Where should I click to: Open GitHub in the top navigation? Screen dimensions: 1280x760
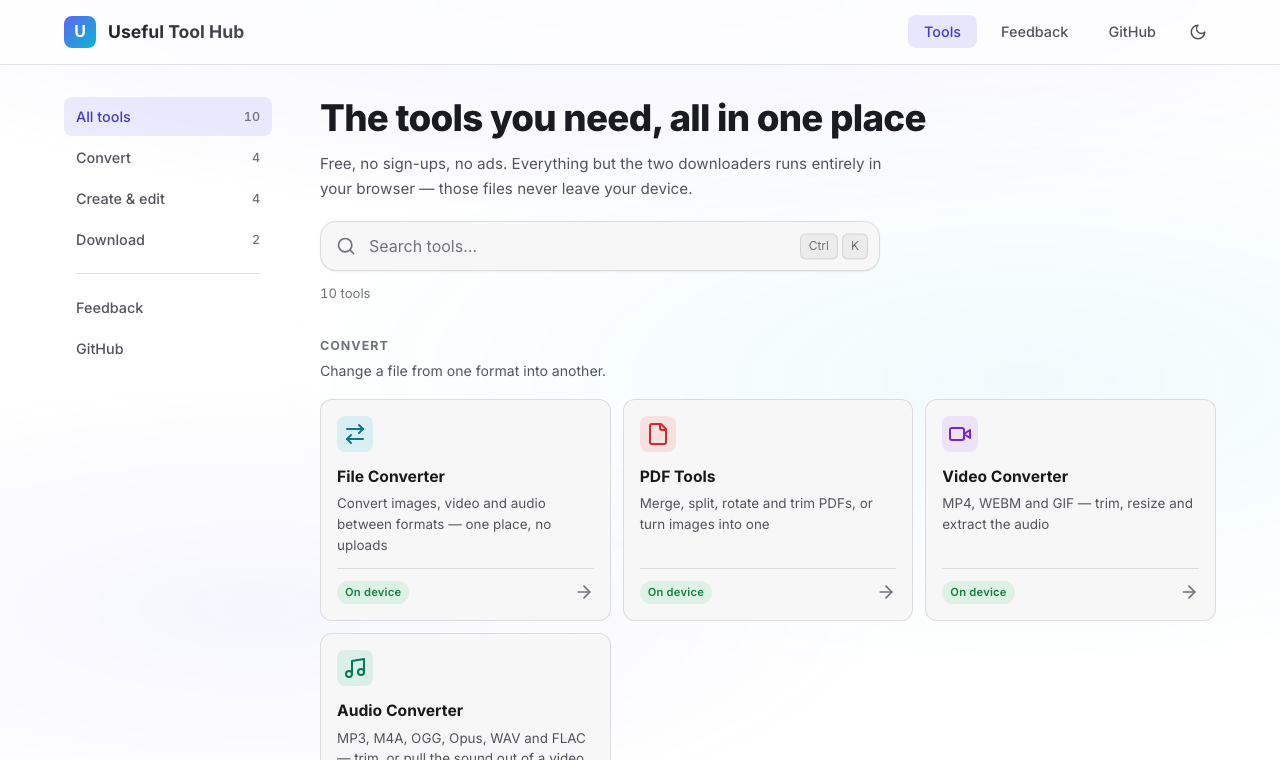pos(1132,32)
